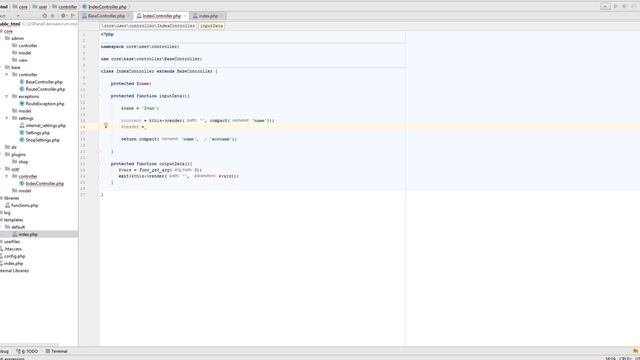Open Settings.php in project tree

click(38, 133)
